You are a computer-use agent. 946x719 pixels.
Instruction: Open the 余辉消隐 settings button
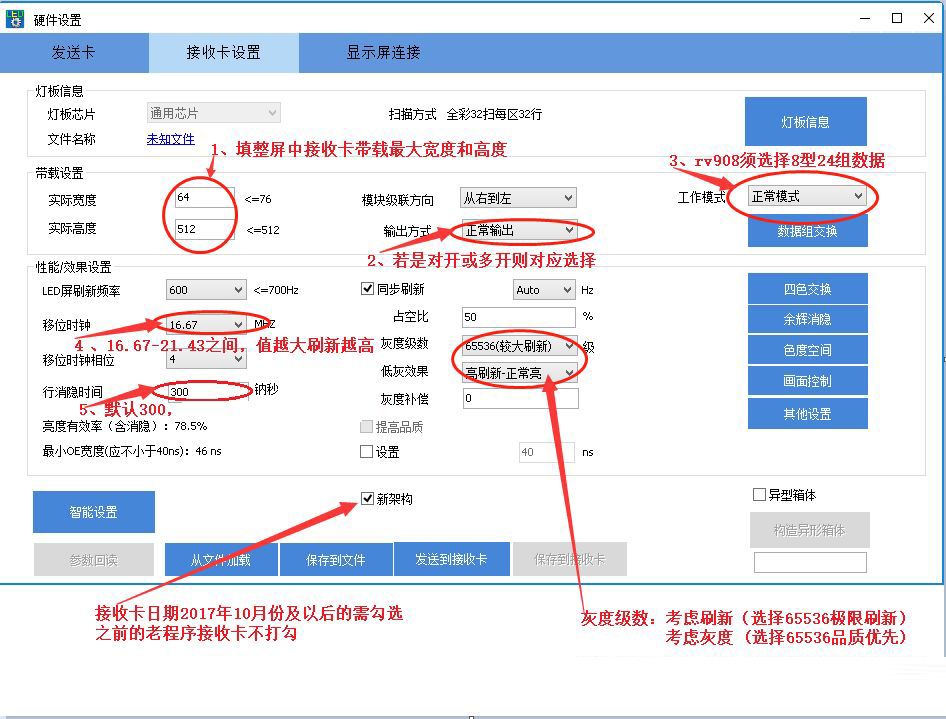807,320
